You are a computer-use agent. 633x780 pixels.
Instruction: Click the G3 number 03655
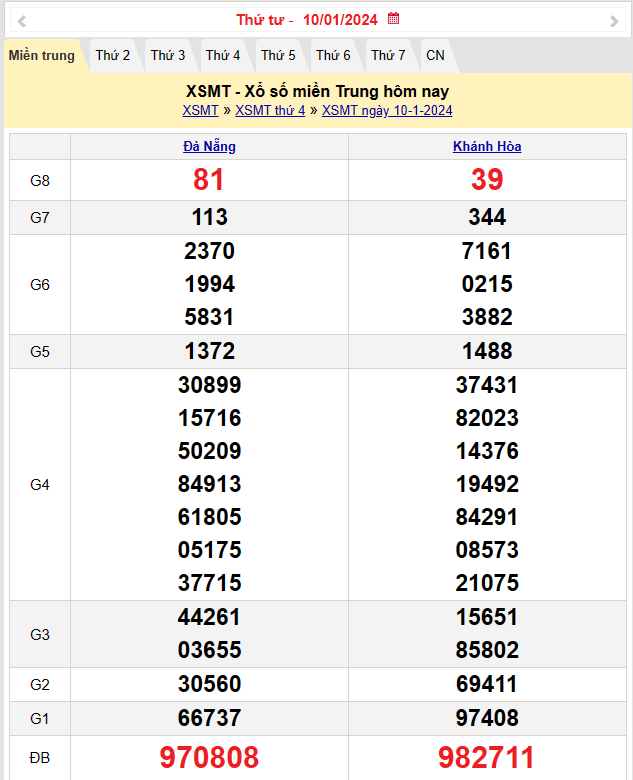(210, 650)
